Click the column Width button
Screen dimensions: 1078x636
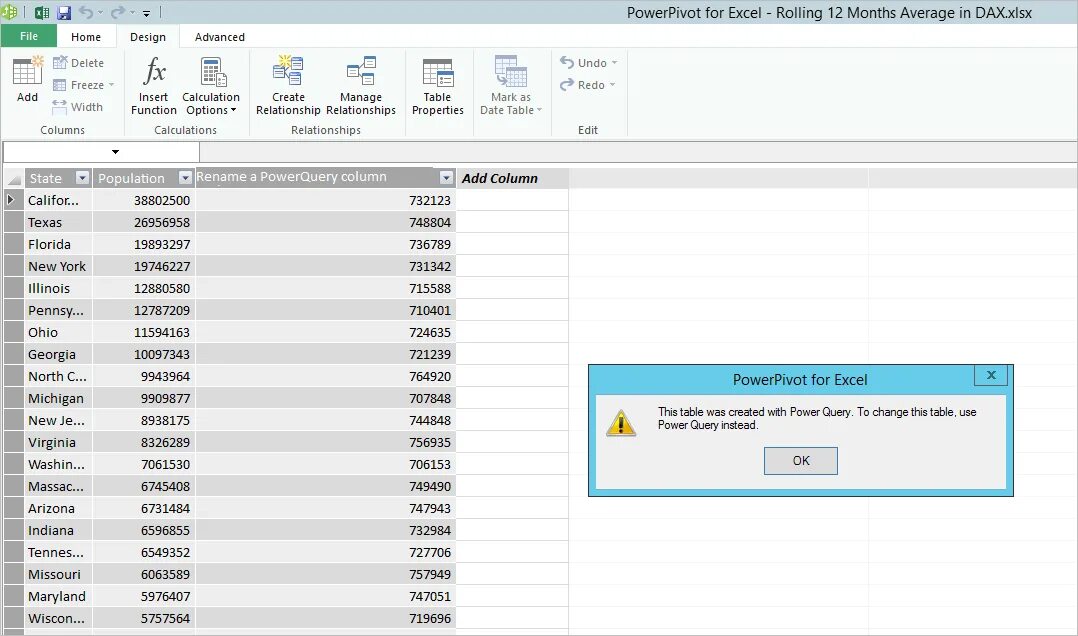point(78,107)
